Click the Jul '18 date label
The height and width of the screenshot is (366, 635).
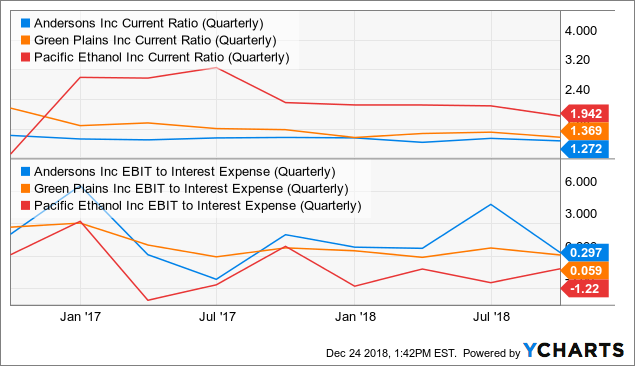coord(491,317)
